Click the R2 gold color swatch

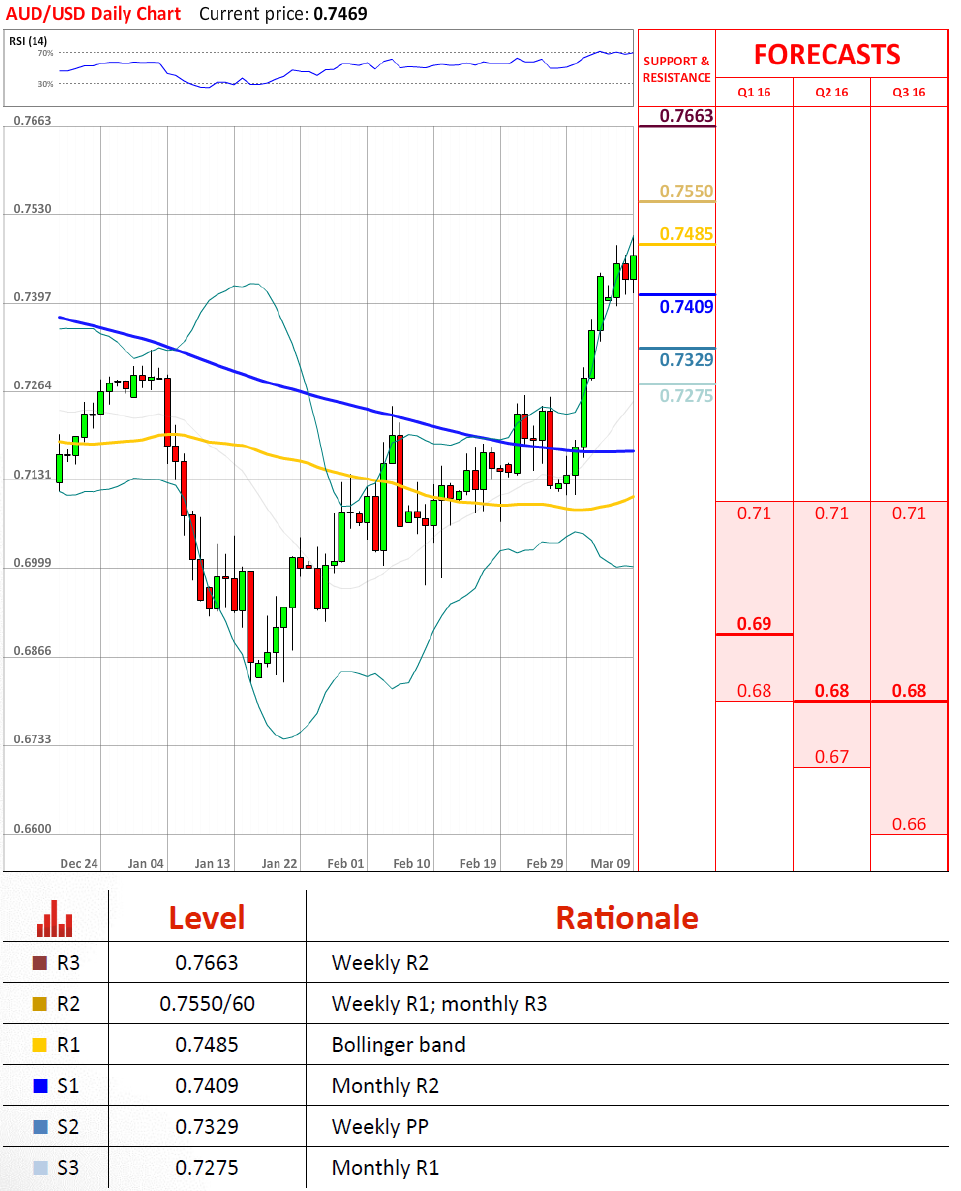coord(40,1004)
